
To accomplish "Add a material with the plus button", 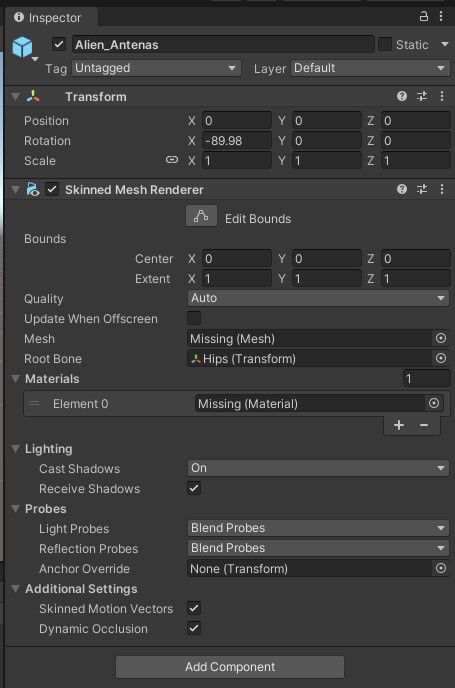I will pyautogui.click(x=399, y=425).
